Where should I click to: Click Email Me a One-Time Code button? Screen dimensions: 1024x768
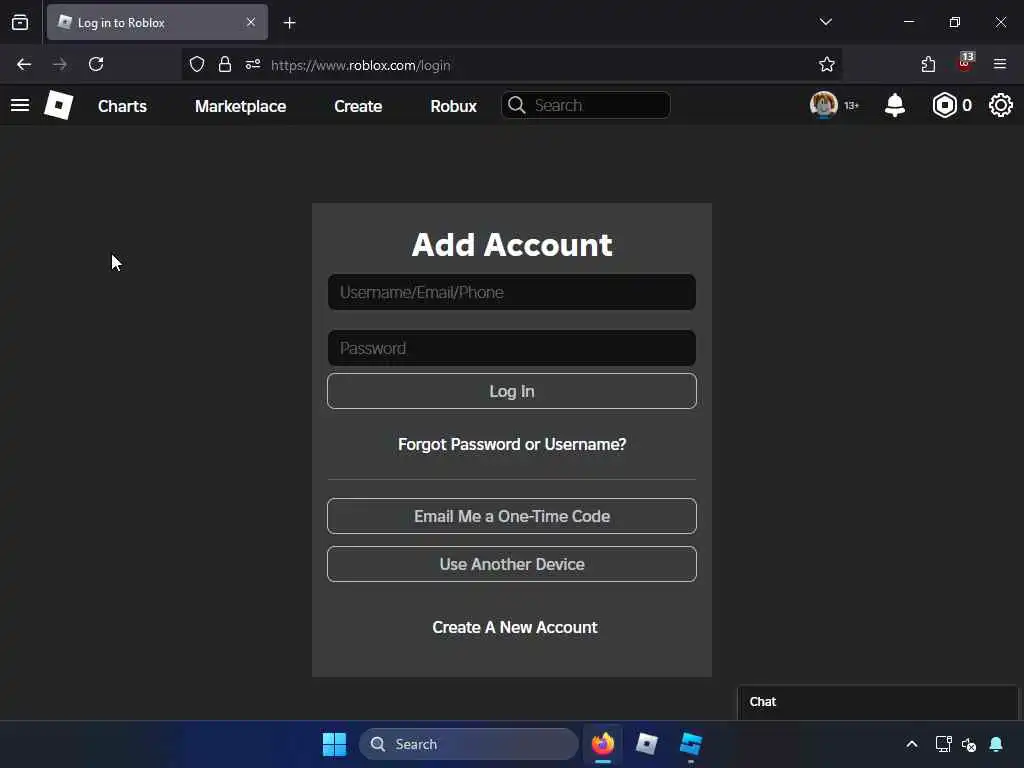512,516
